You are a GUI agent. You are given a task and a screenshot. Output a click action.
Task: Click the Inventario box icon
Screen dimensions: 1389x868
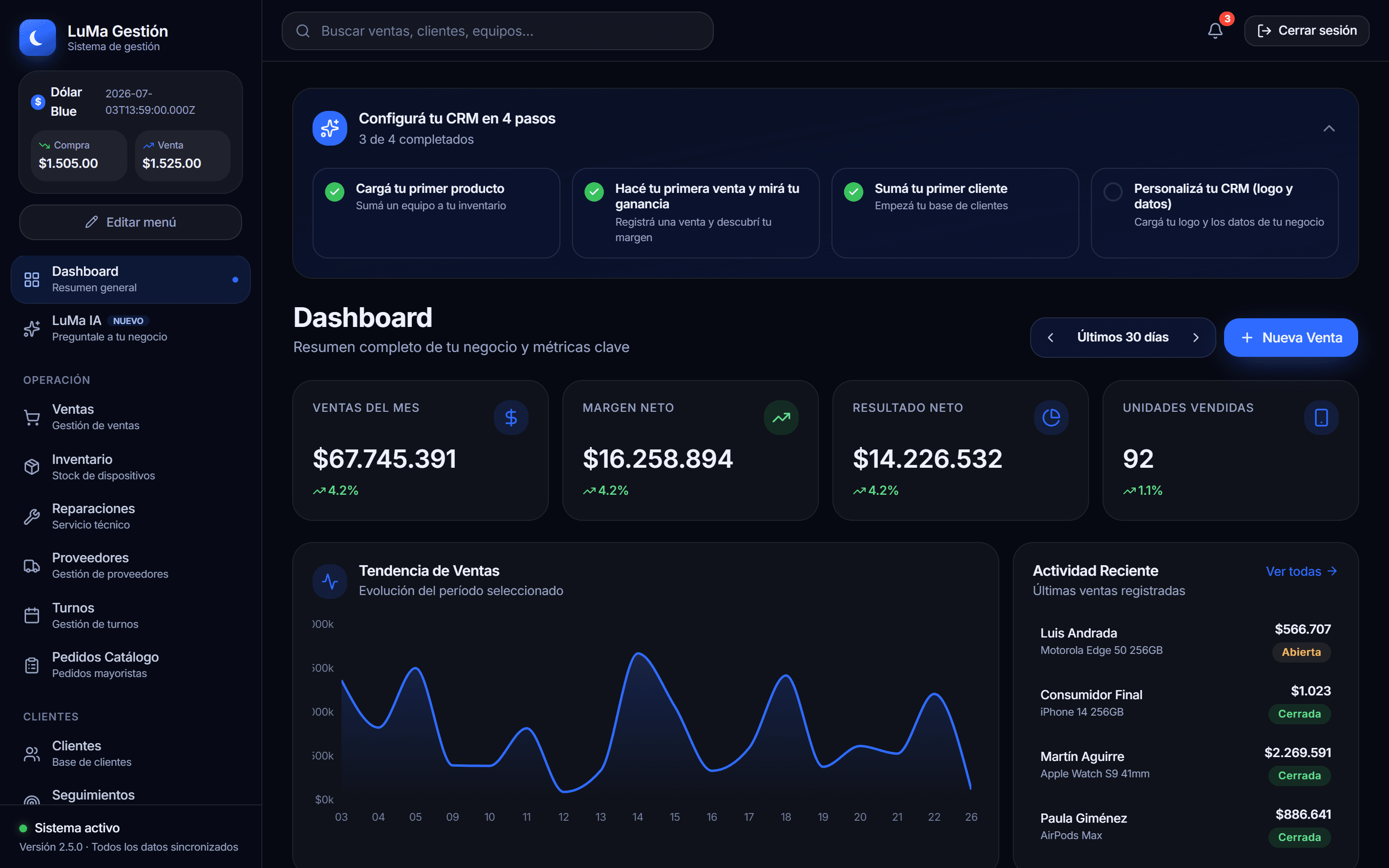tap(32, 467)
